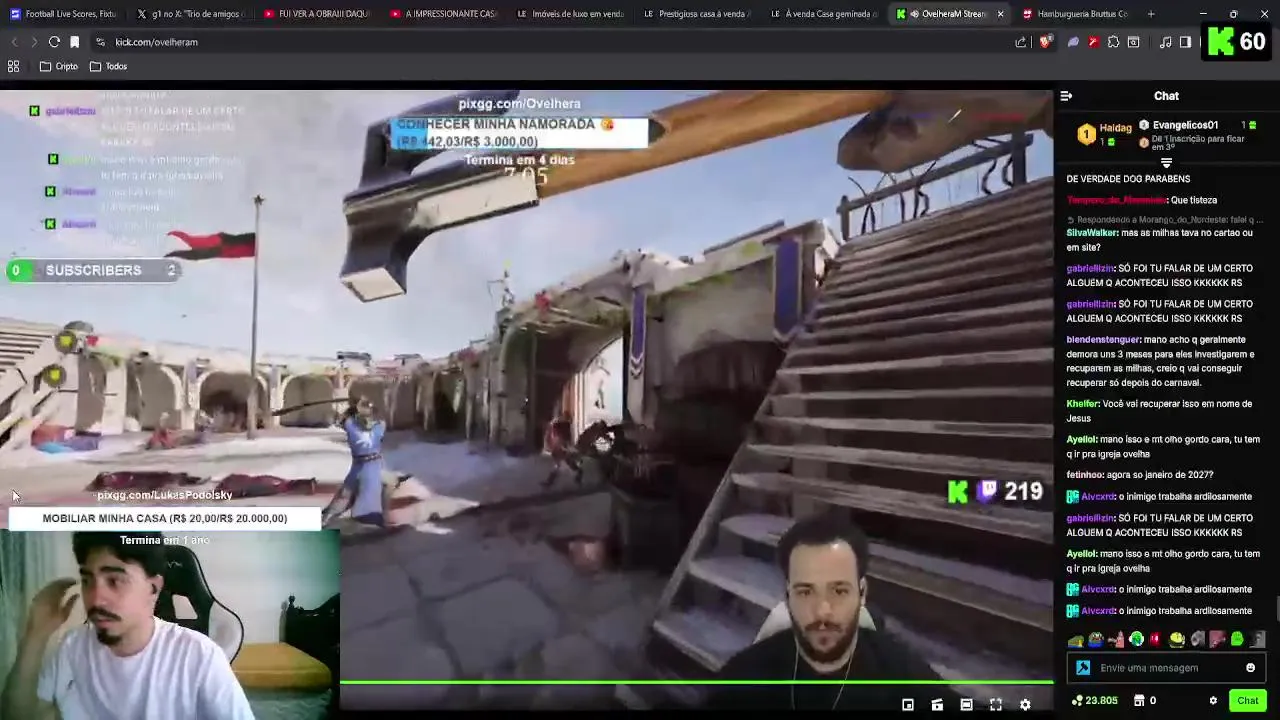Image resolution: width=1280 pixels, height=720 pixels.
Task: Switch to 'Imóveis de luxo em venda' tab
Action: pyautogui.click(x=569, y=14)
